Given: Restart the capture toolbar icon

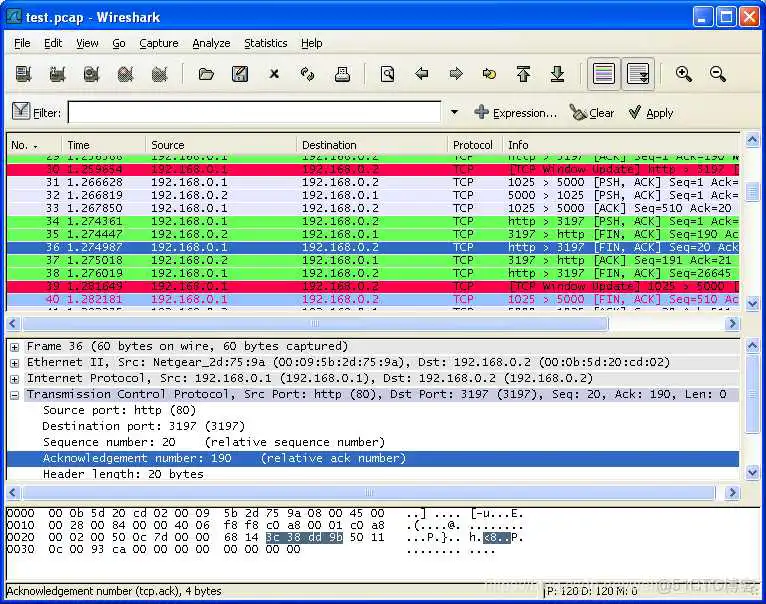Looking at the screenshot, I should [159, 74].
